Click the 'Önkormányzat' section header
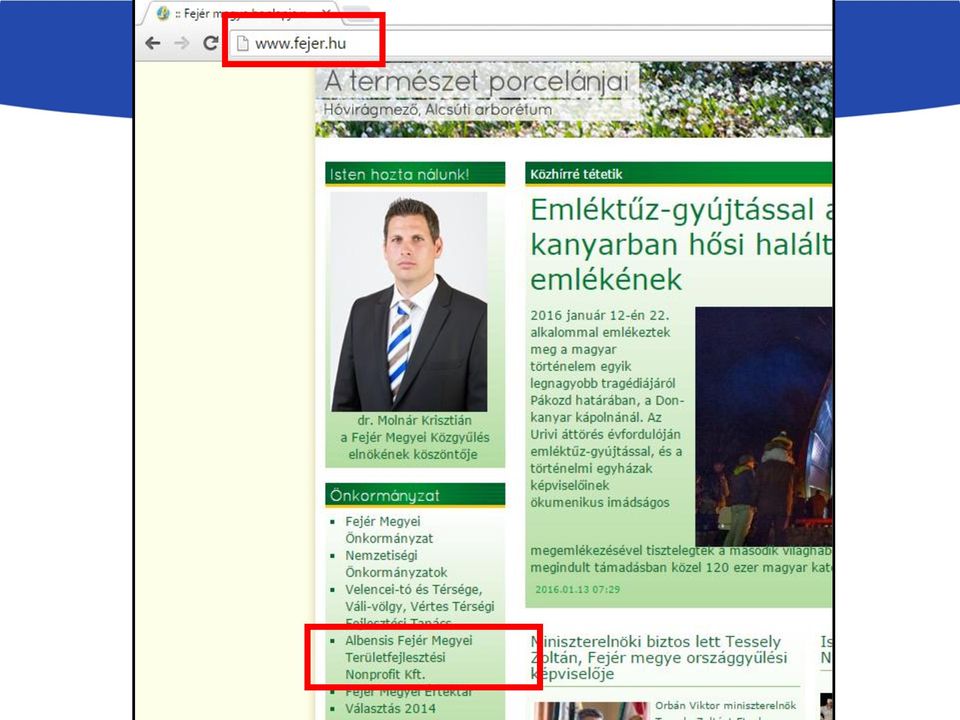 coord(415,495)
